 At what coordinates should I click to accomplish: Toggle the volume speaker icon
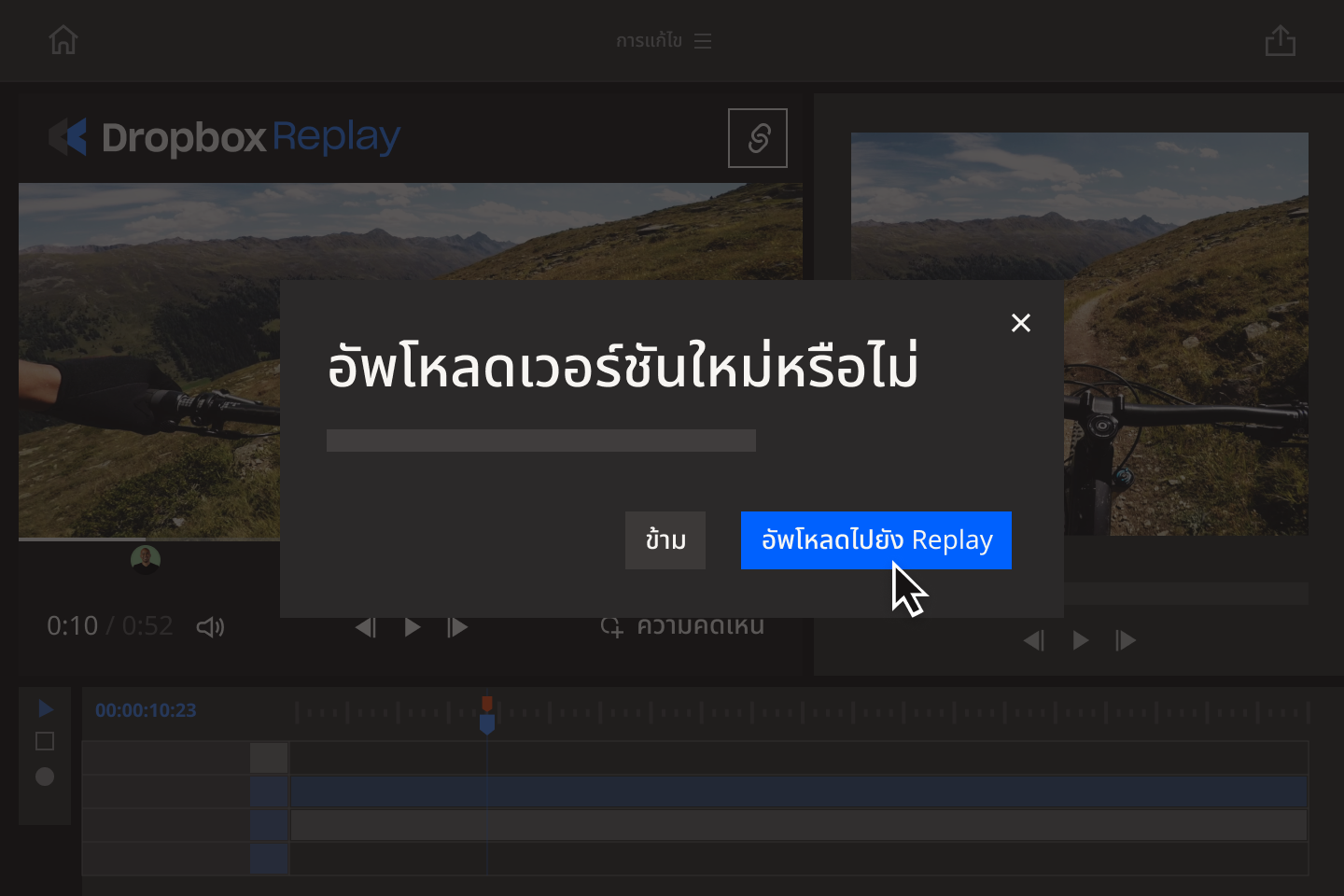pos(211,627)
